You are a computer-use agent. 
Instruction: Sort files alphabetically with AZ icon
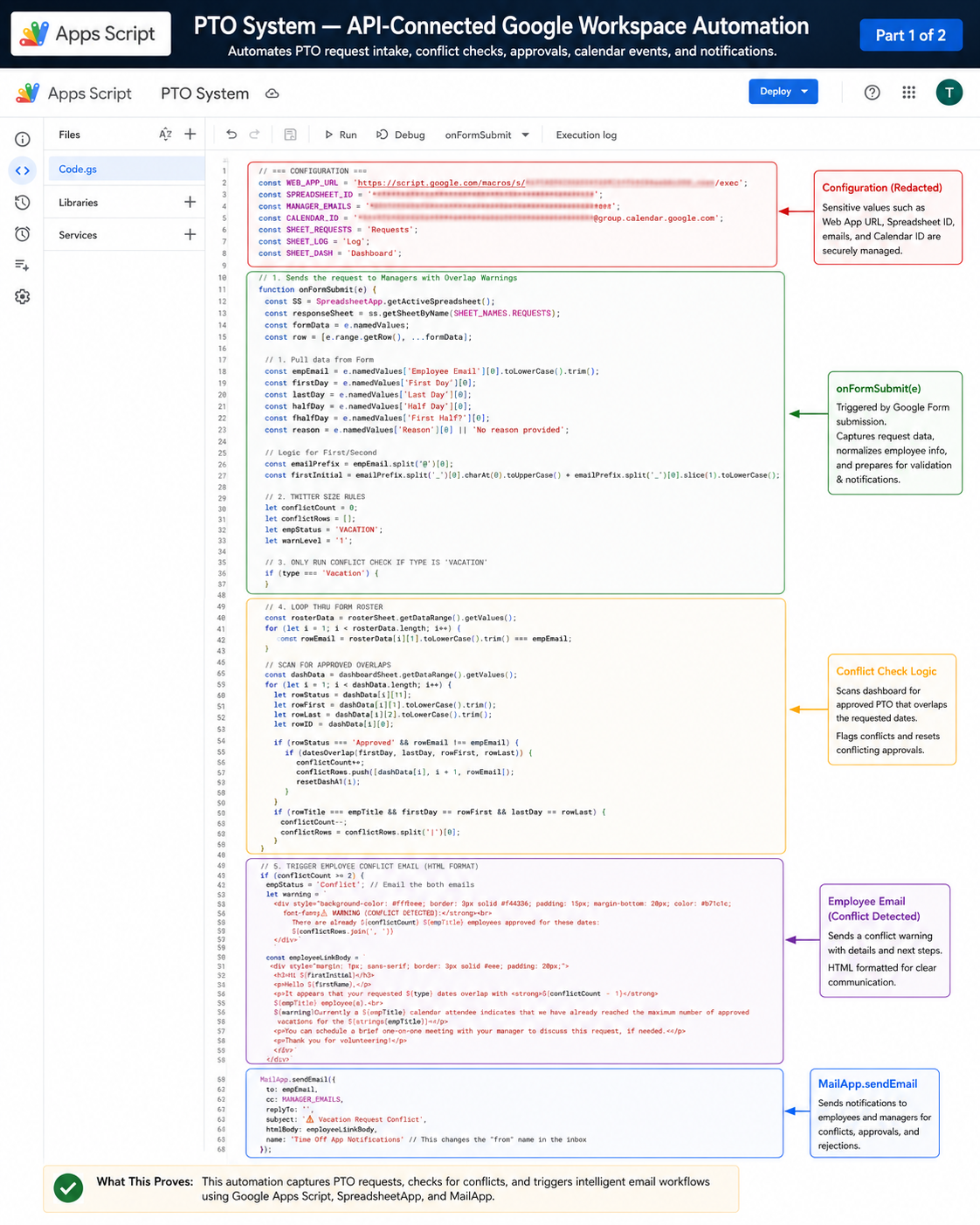165,135
